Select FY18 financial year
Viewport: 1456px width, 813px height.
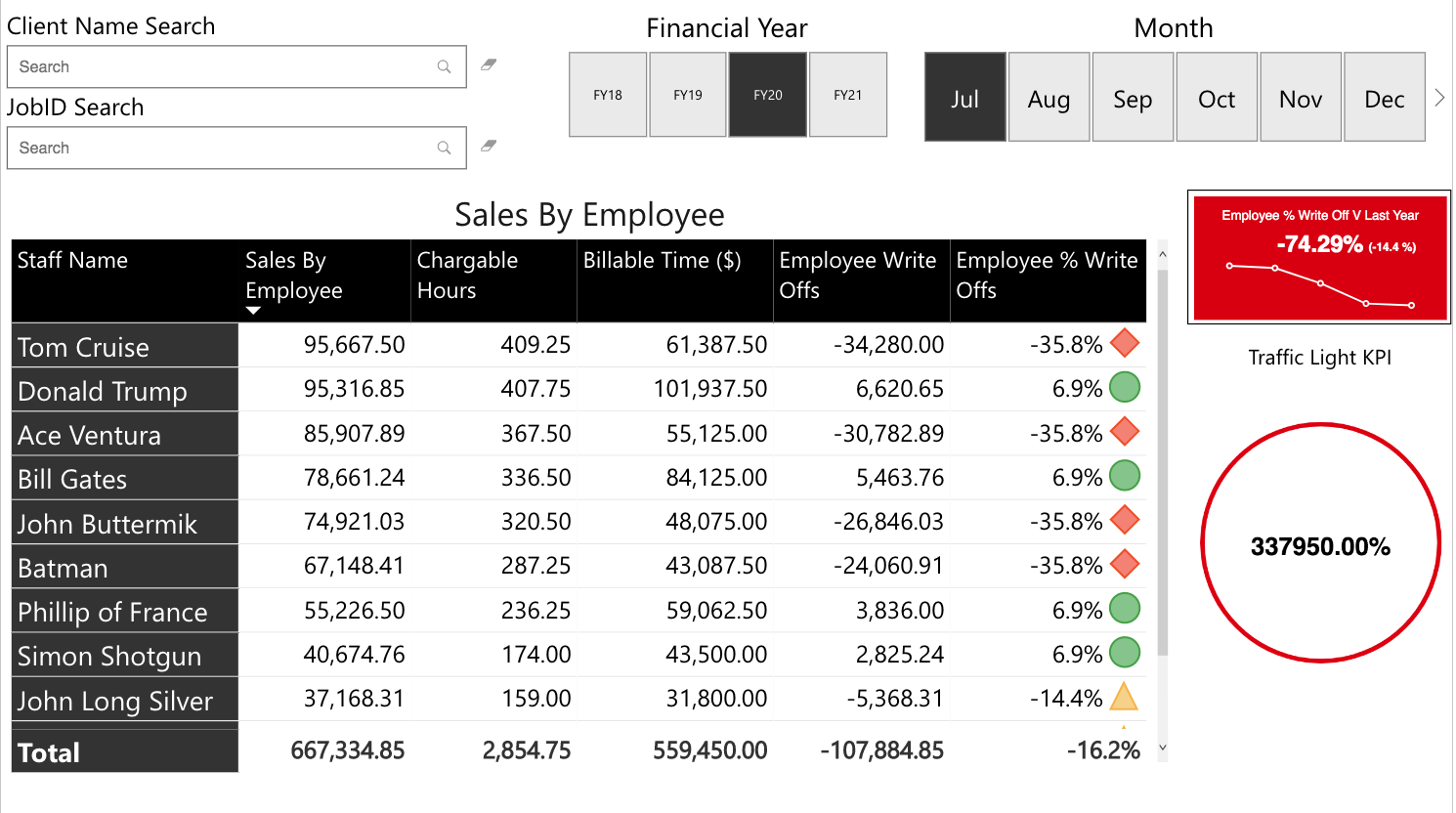(608, 95)
